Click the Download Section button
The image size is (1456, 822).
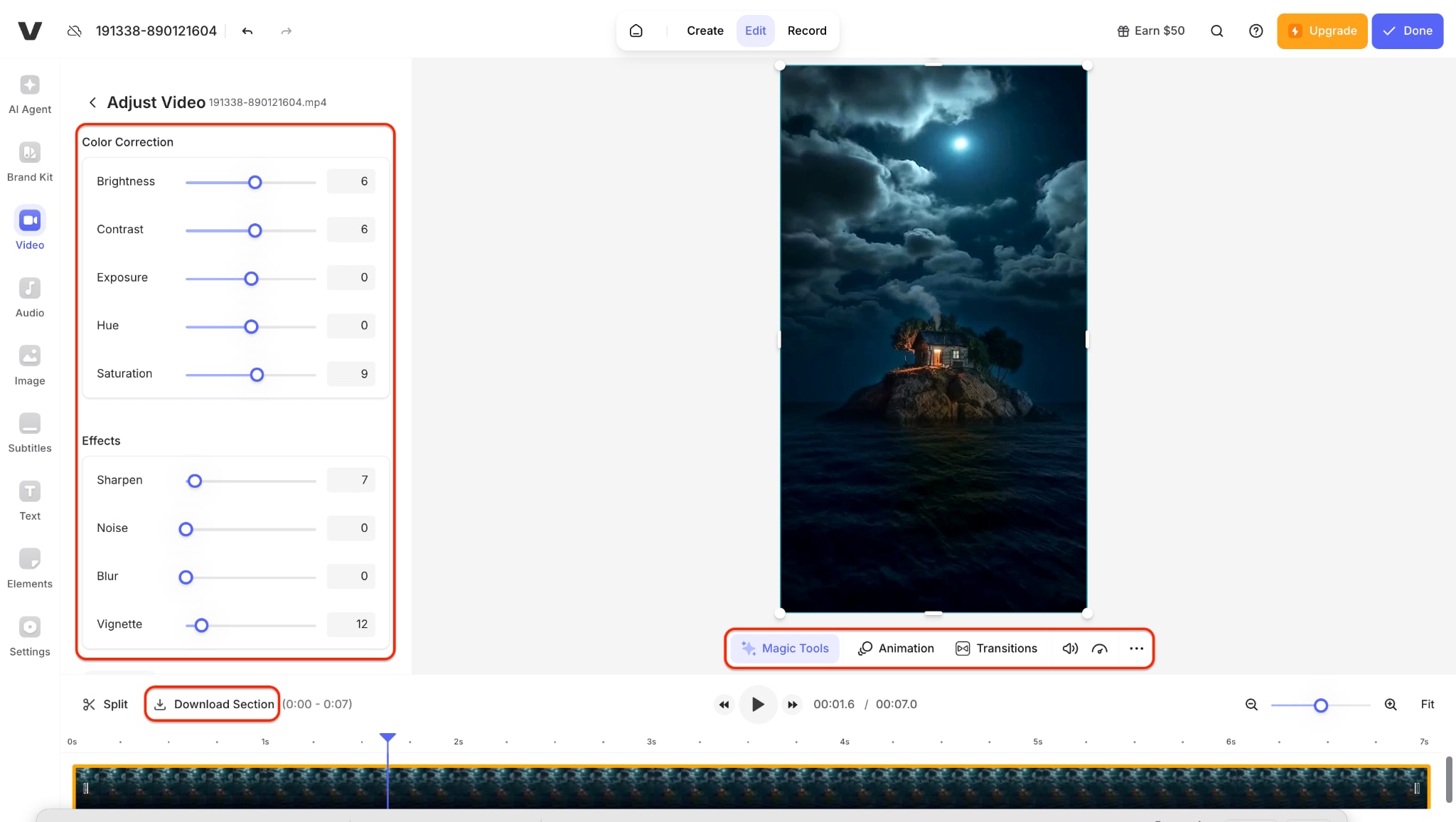213,704
